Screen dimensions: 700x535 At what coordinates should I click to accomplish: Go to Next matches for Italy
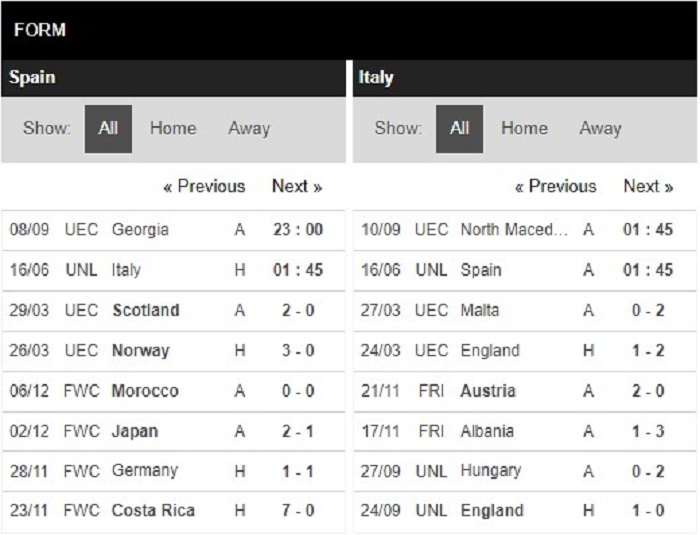tap(648, 186)
